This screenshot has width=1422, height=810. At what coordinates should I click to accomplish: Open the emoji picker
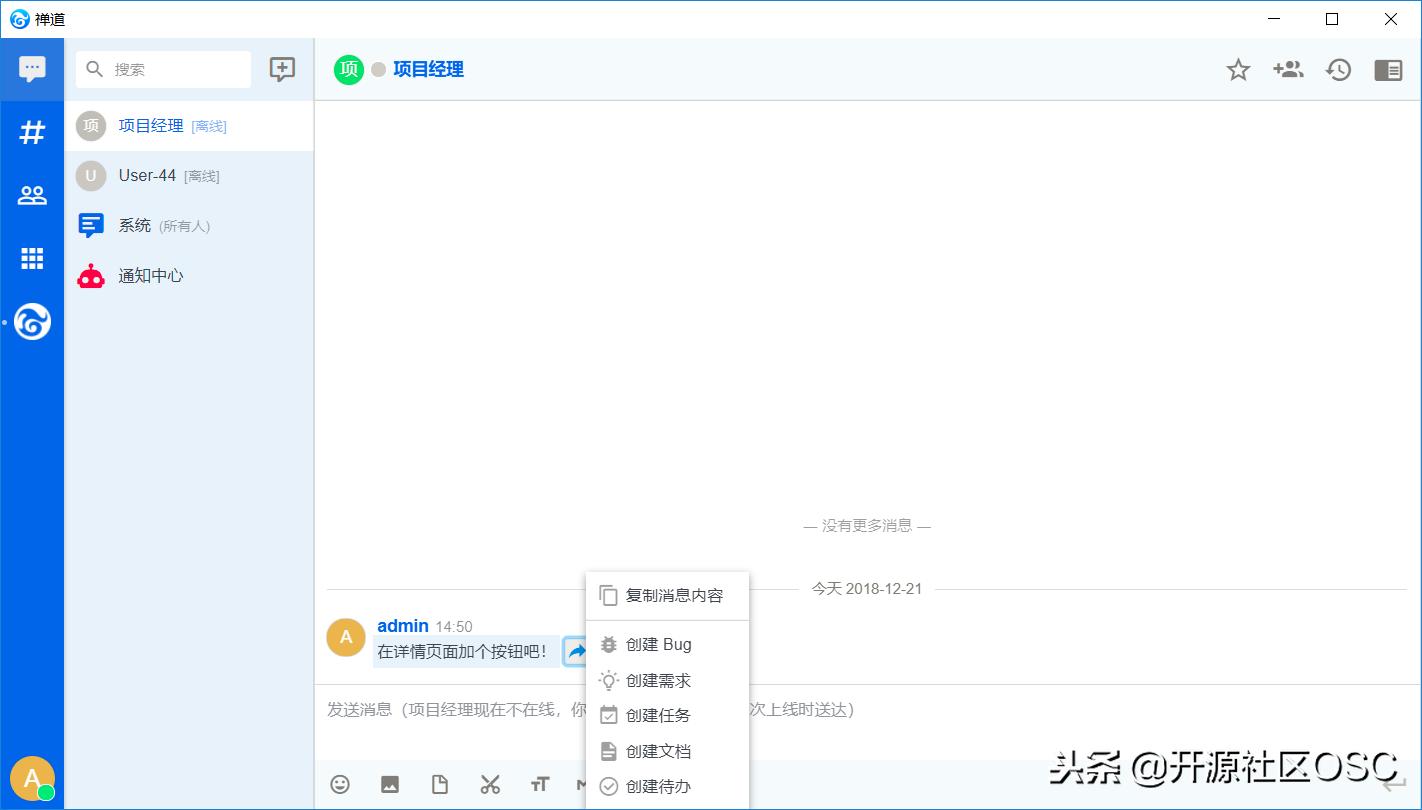(340, 785)
